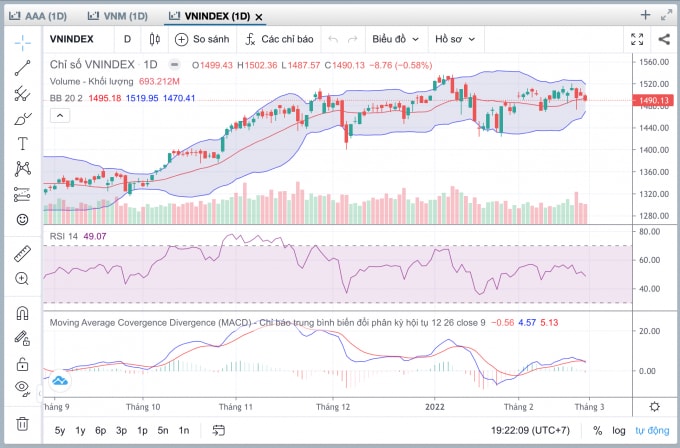
Task: Toggle magnet mode
Action: click(23, 313)
